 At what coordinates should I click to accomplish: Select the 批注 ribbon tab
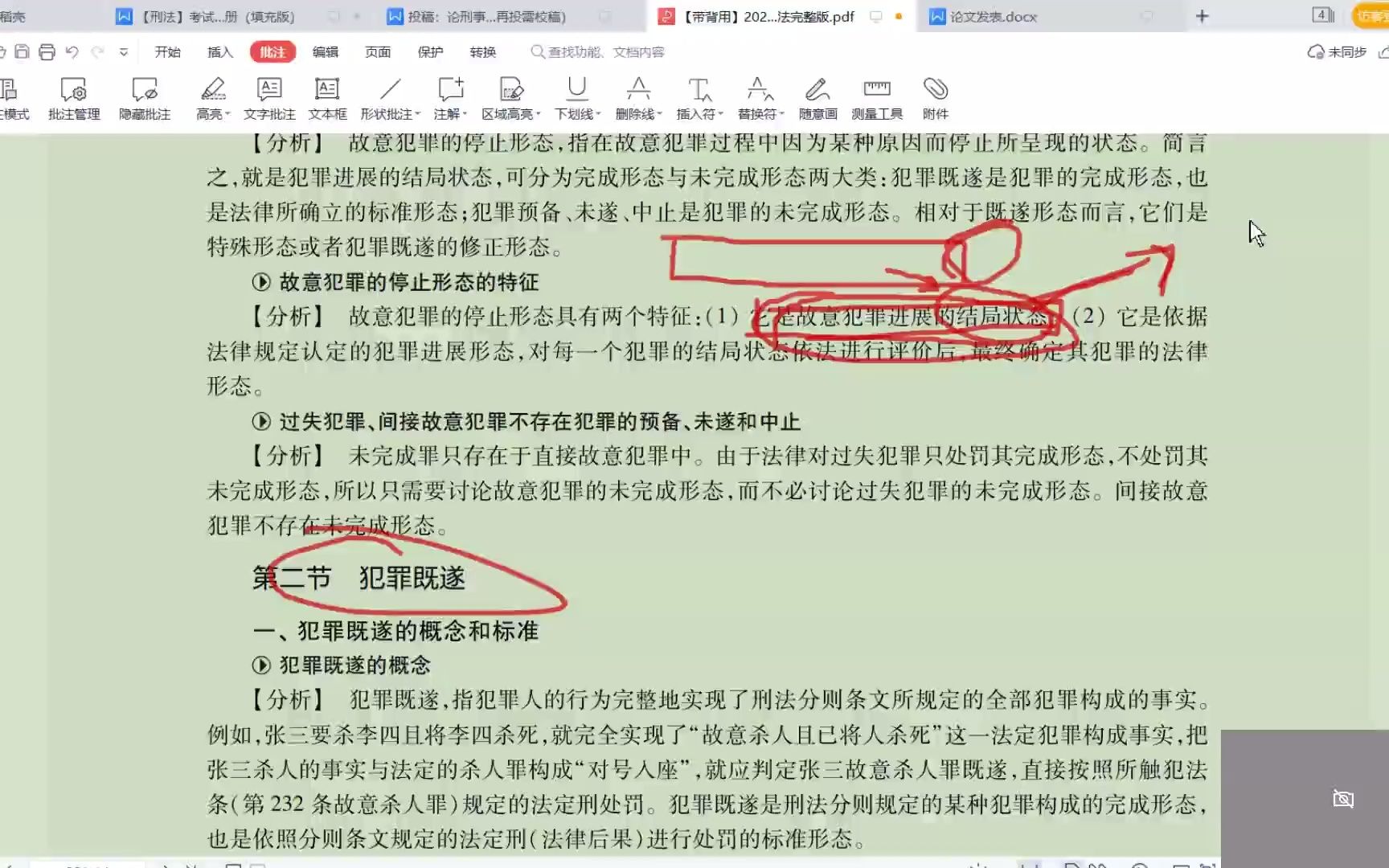pyautogui.click(x=272, y=51)
